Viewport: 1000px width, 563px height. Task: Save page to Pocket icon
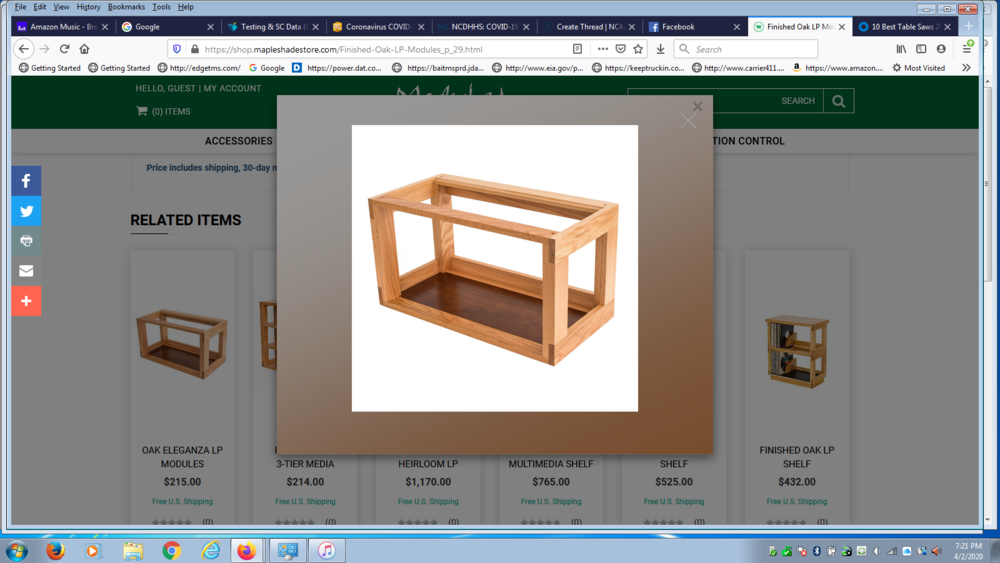tap(621, 49)
